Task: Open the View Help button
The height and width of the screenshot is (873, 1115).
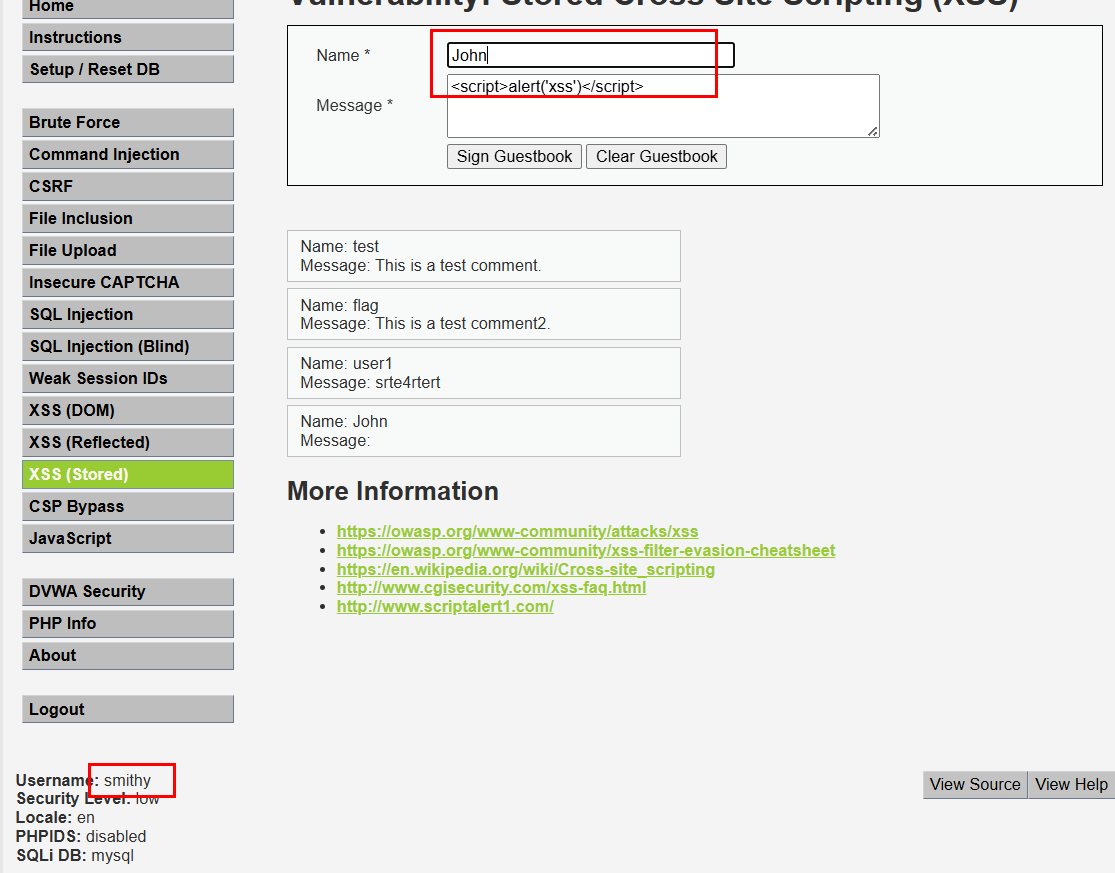Action: [1071, 785]
